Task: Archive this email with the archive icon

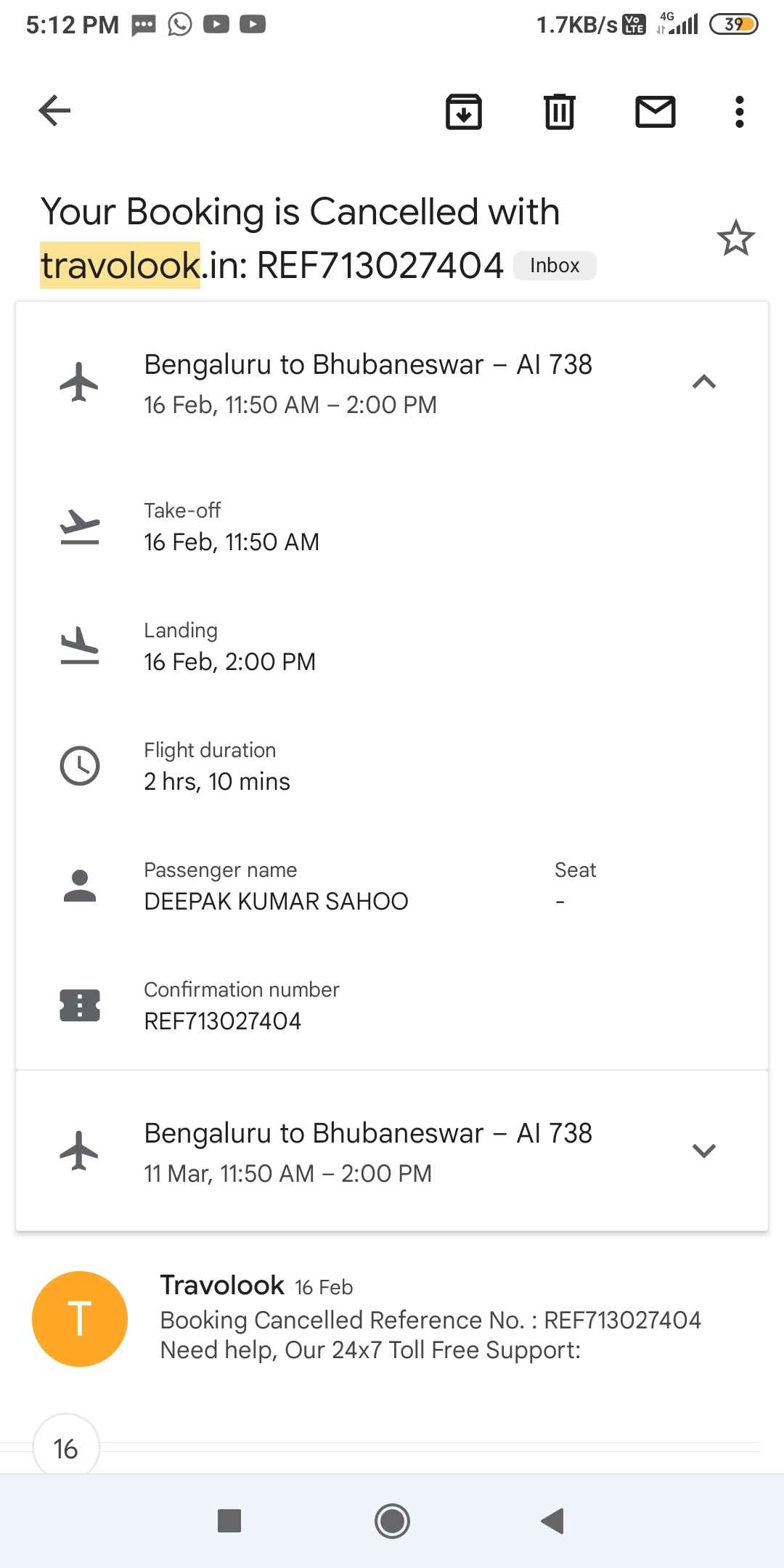Action: (464, 112)
